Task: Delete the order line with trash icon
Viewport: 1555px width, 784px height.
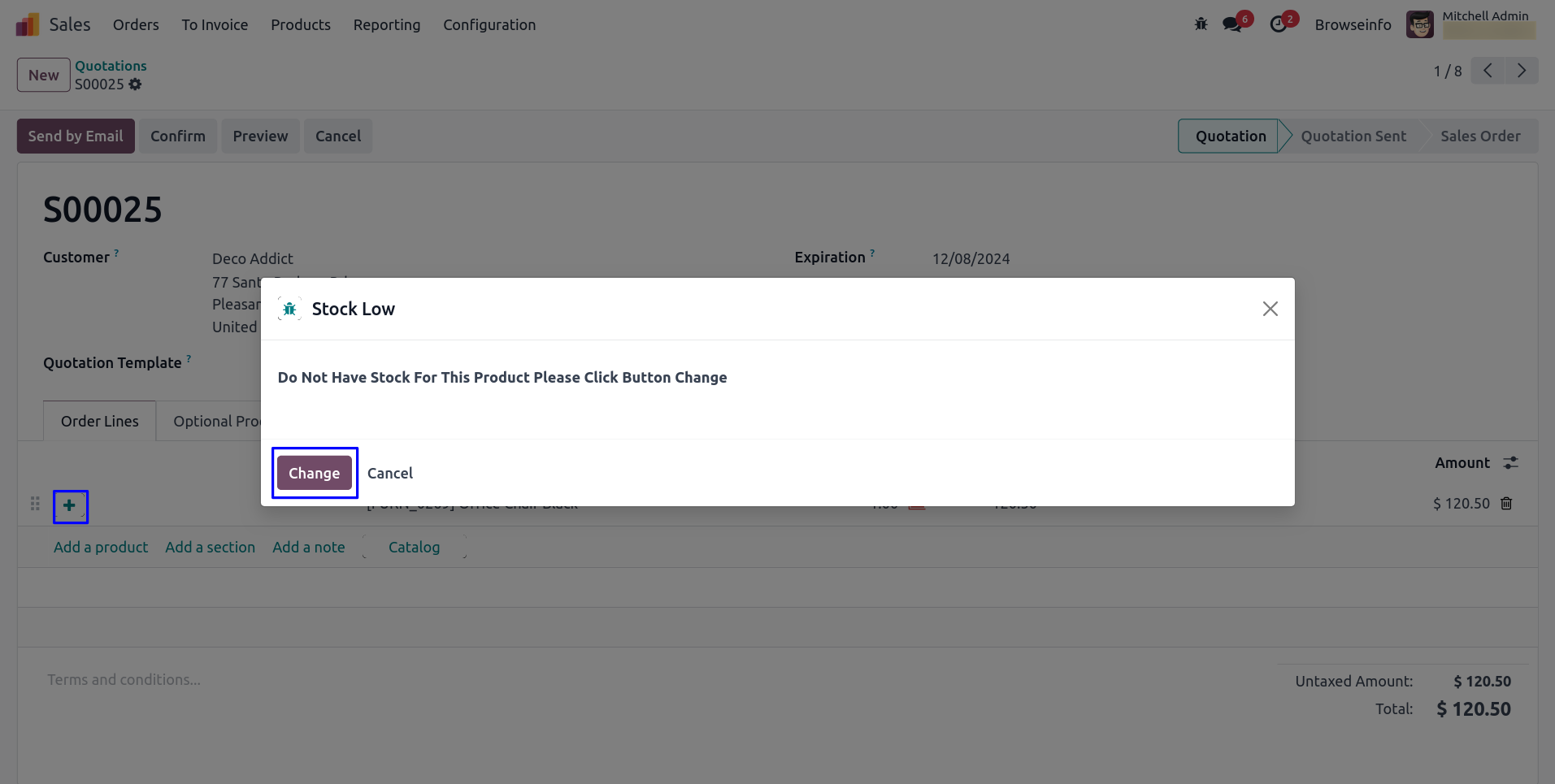Action: click(x=1506, y=504)
